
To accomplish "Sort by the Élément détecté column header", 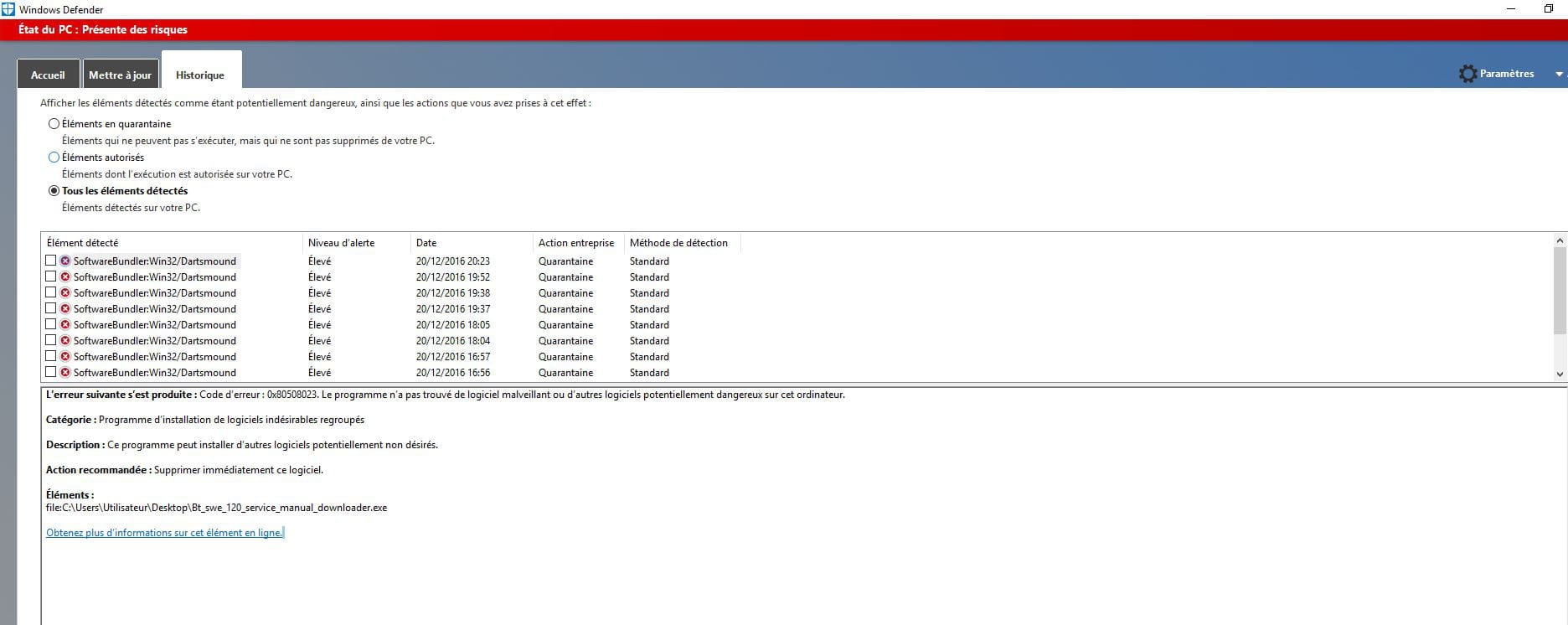I will click(172, 243).
